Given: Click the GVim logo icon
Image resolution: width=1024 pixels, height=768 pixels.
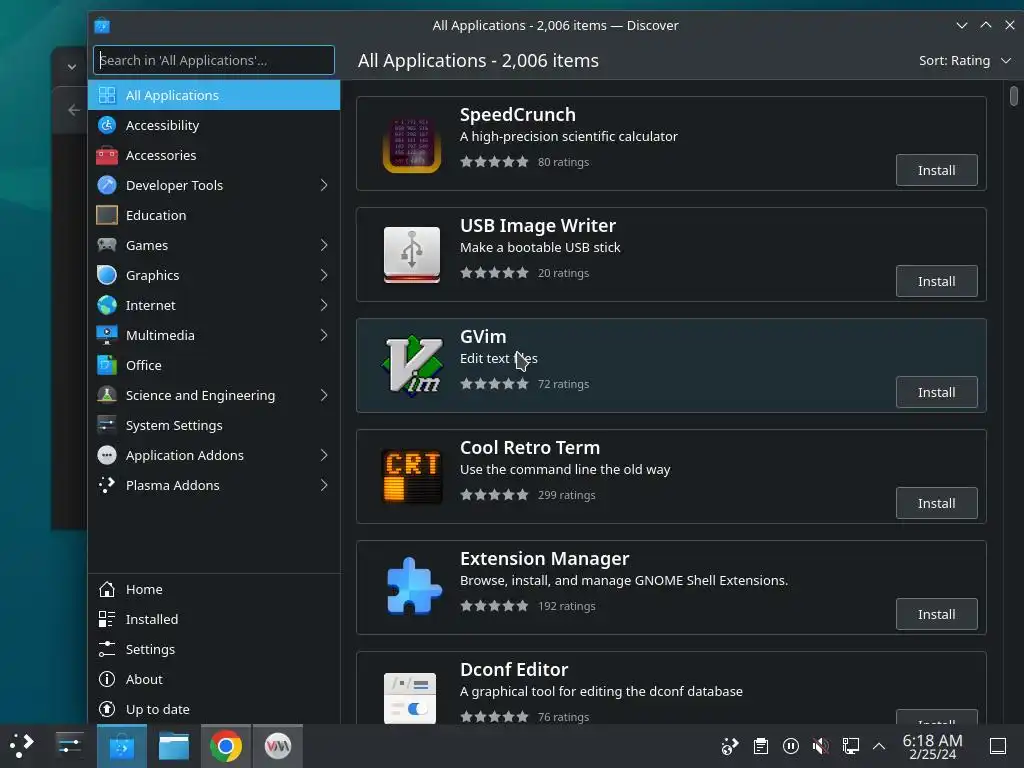Looking at the screenshot, I should (x=412, y=366).
